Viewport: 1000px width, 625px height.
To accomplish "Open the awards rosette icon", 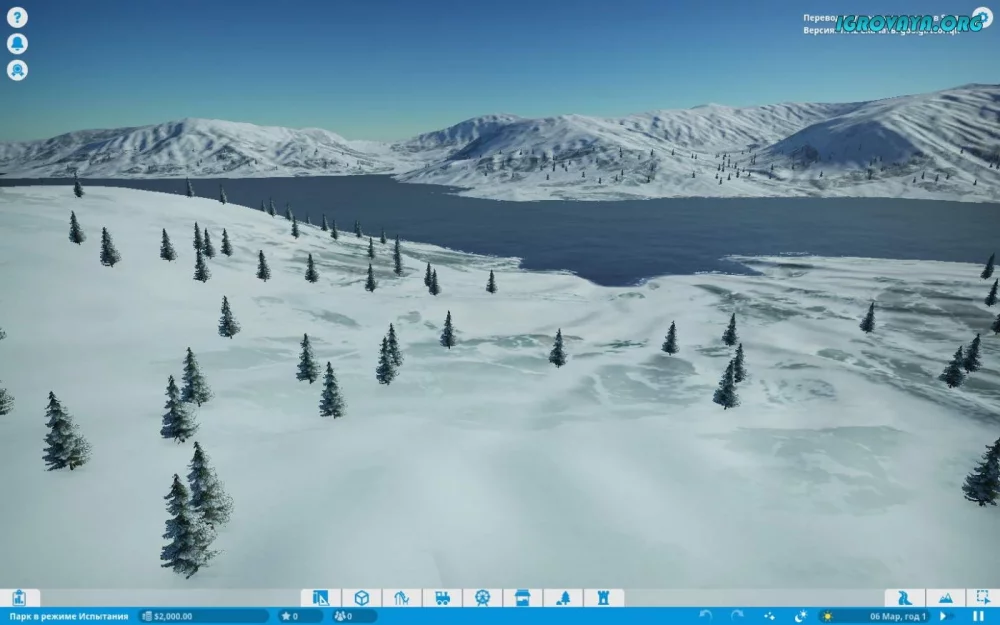I will click(17, 70).
